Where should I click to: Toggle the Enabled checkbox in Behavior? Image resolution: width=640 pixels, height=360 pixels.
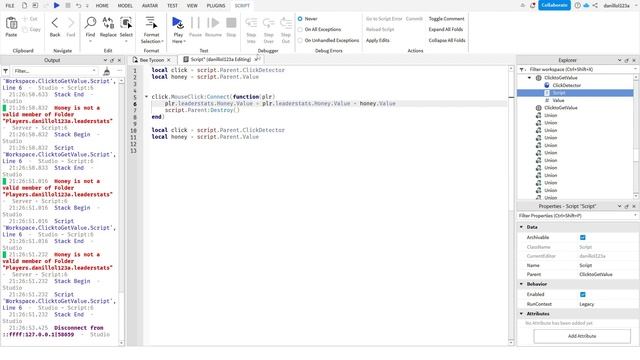(582, 294)
